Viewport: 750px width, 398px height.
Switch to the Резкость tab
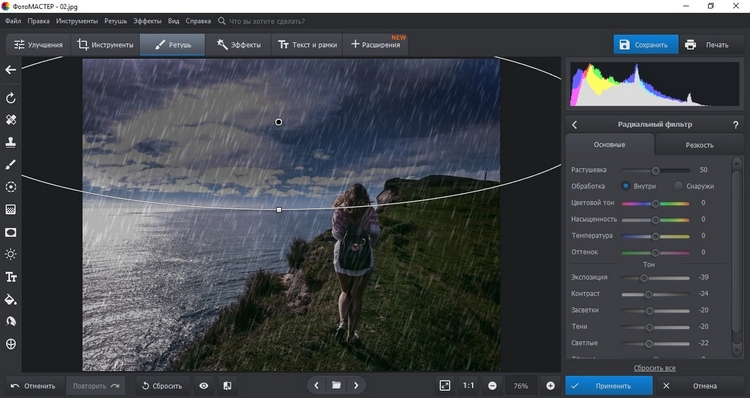point(699,145)
